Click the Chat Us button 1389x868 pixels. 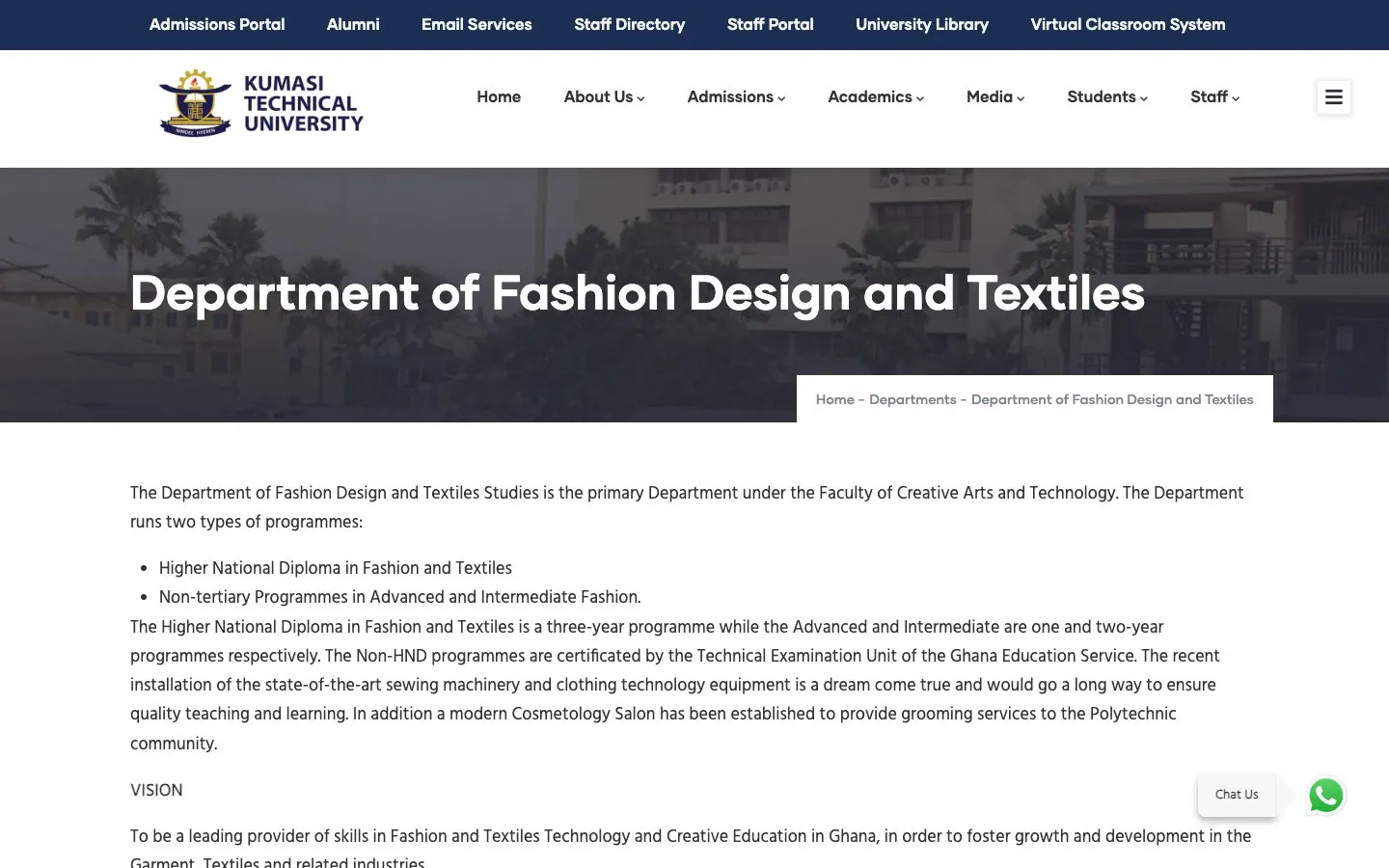point(1237,795)
